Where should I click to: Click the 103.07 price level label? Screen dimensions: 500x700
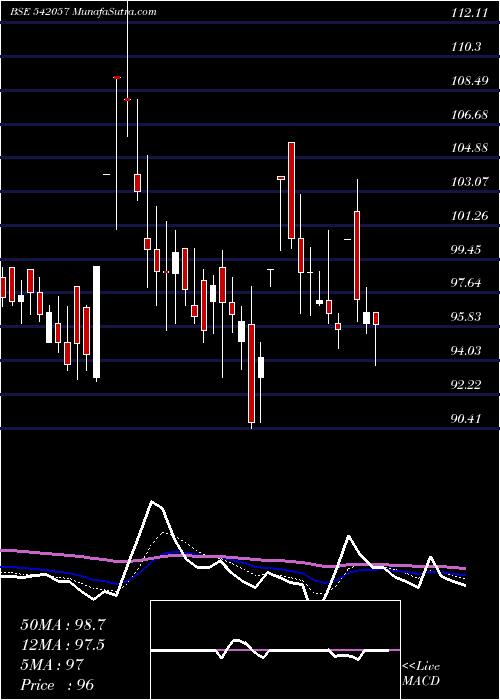[x=469, y=182]
